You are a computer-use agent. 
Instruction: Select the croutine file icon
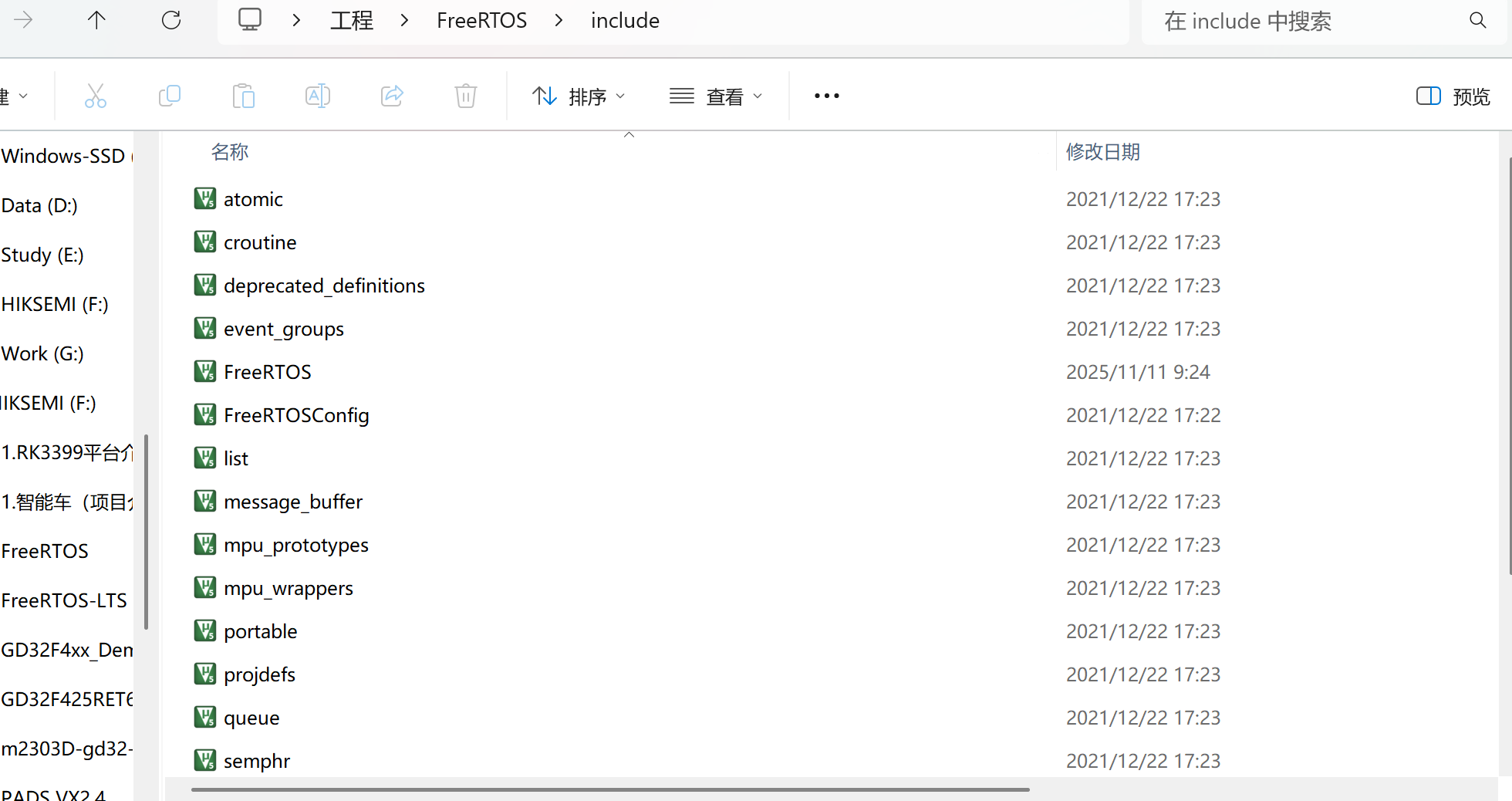pyautogui.click(x=204, y=242)
